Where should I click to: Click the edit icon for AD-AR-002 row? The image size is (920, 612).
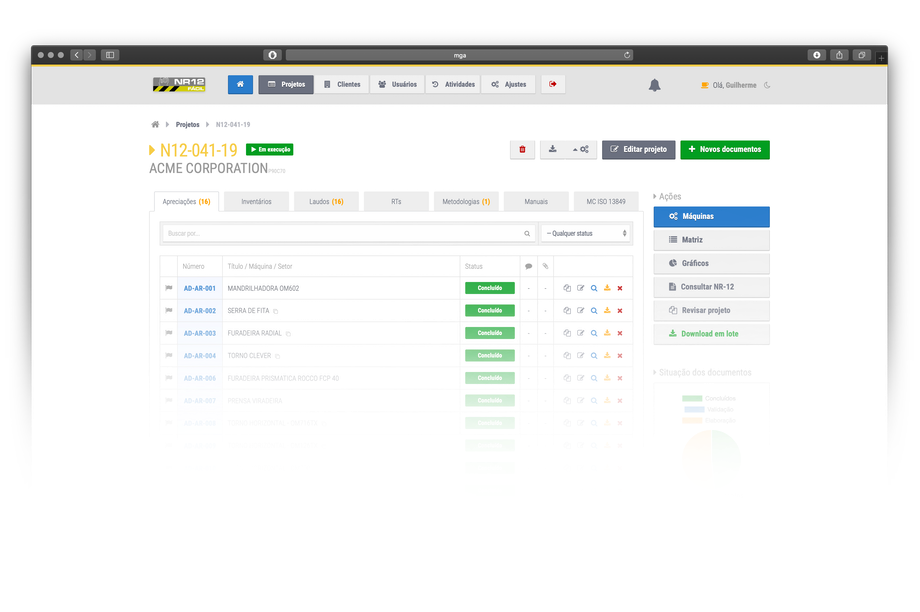coord(580,311)
